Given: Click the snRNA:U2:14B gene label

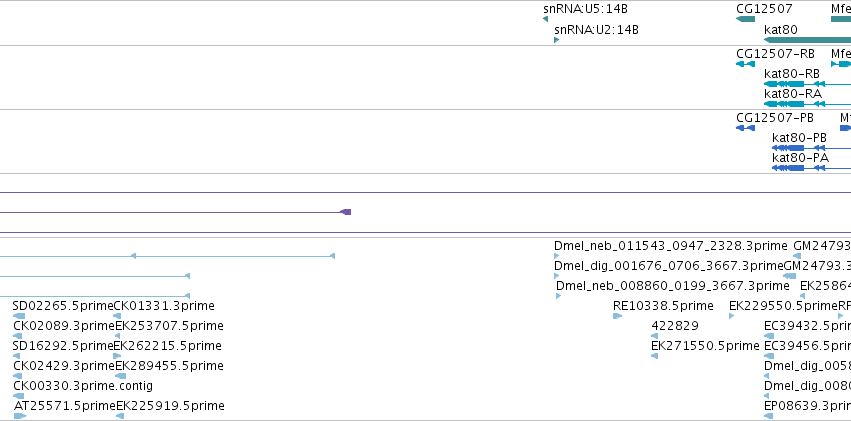Looking at the screenshot, I should (596, 29).
